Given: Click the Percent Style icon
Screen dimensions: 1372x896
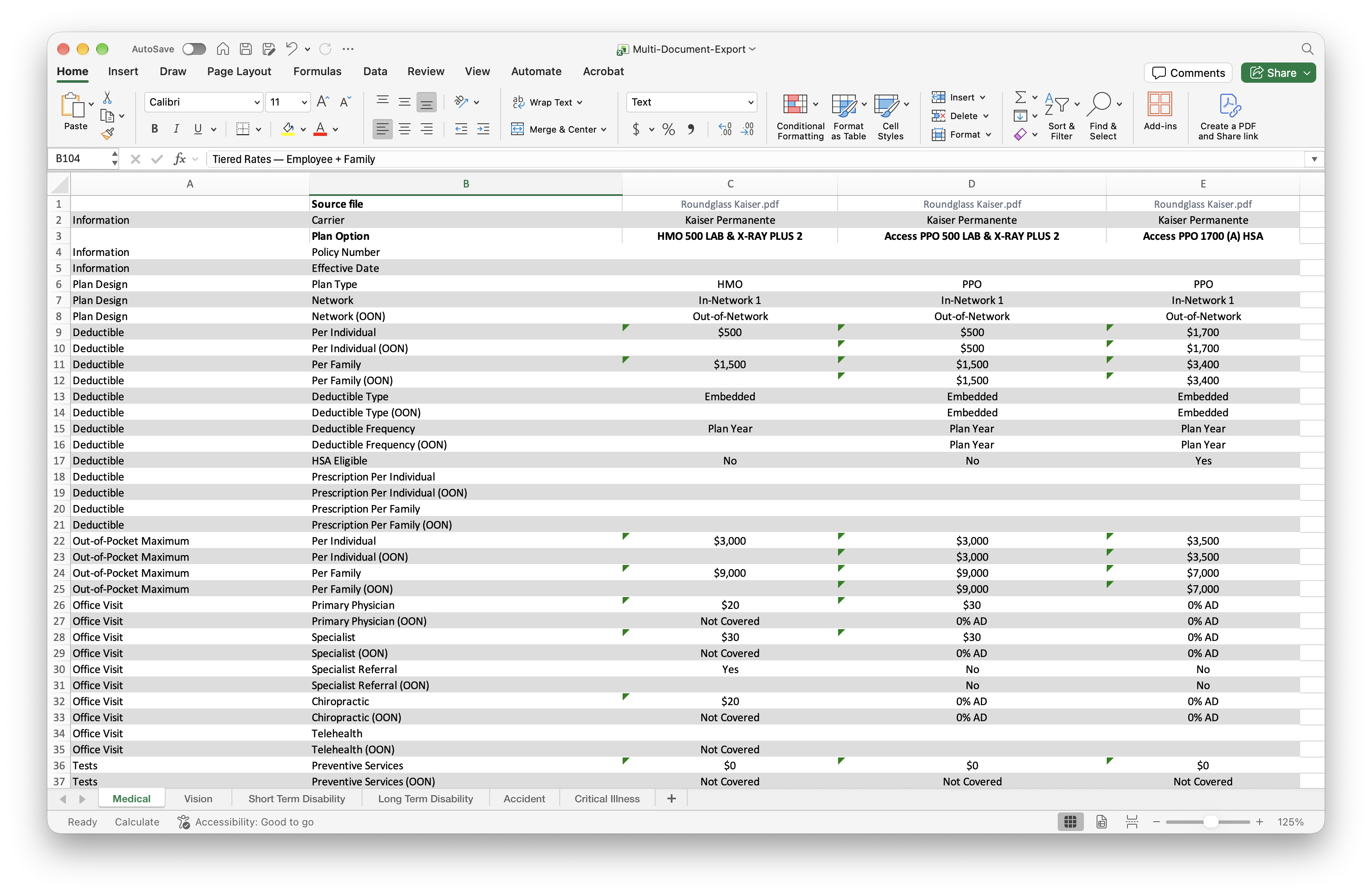Looking at the screenshot, I should tap(668, 129).
